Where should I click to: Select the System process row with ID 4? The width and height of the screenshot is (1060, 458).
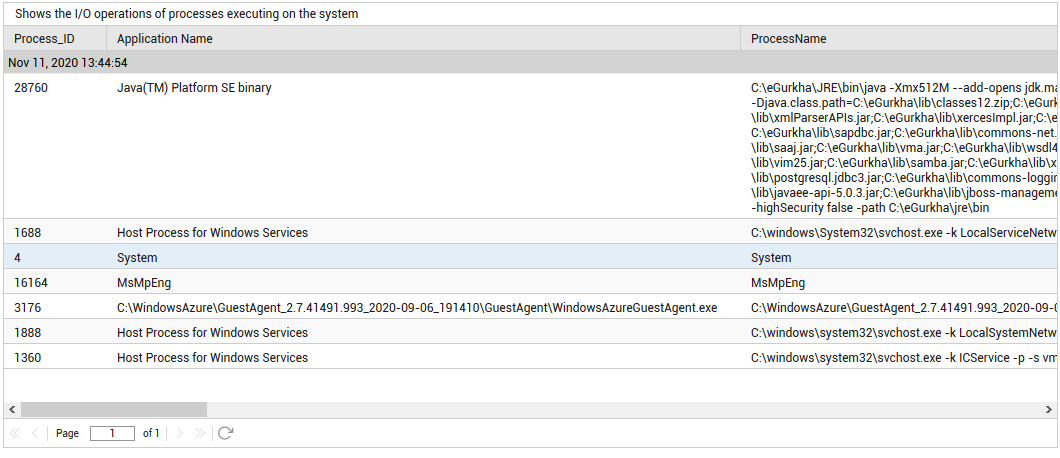point(531,257)
